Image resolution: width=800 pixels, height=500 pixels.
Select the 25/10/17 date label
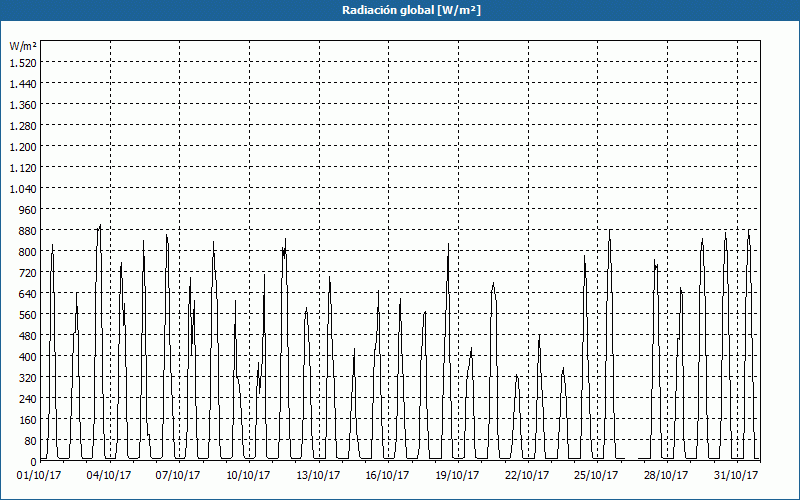click(596, 476)
